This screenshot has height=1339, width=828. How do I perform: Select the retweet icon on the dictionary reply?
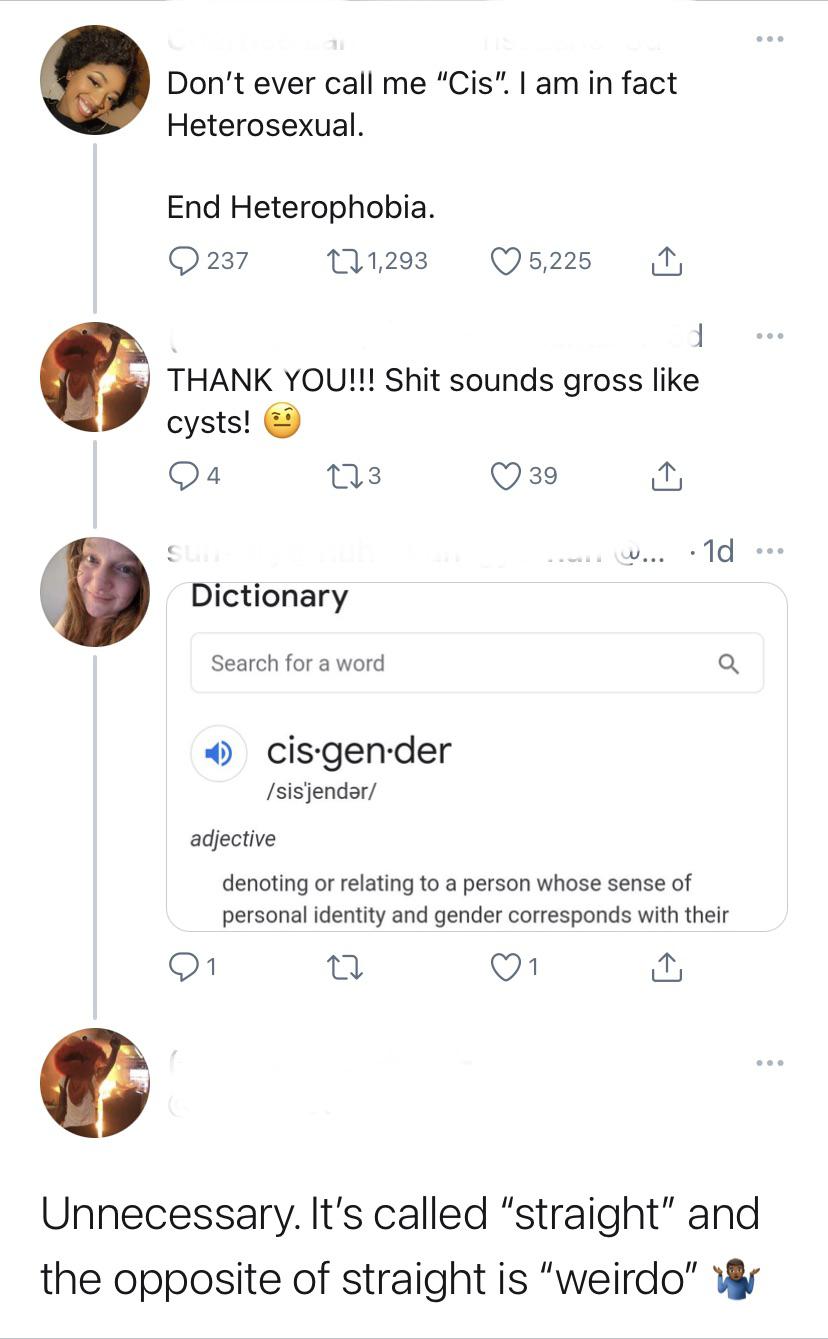(x=345, y=966)
